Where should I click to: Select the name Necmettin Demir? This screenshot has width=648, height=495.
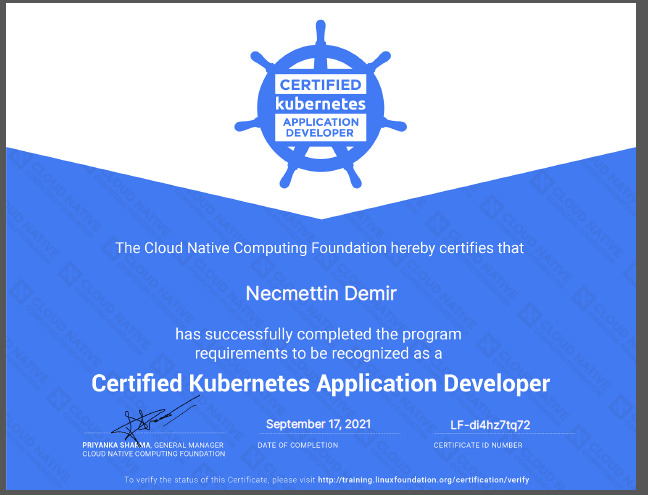click(x=321, y=294)
